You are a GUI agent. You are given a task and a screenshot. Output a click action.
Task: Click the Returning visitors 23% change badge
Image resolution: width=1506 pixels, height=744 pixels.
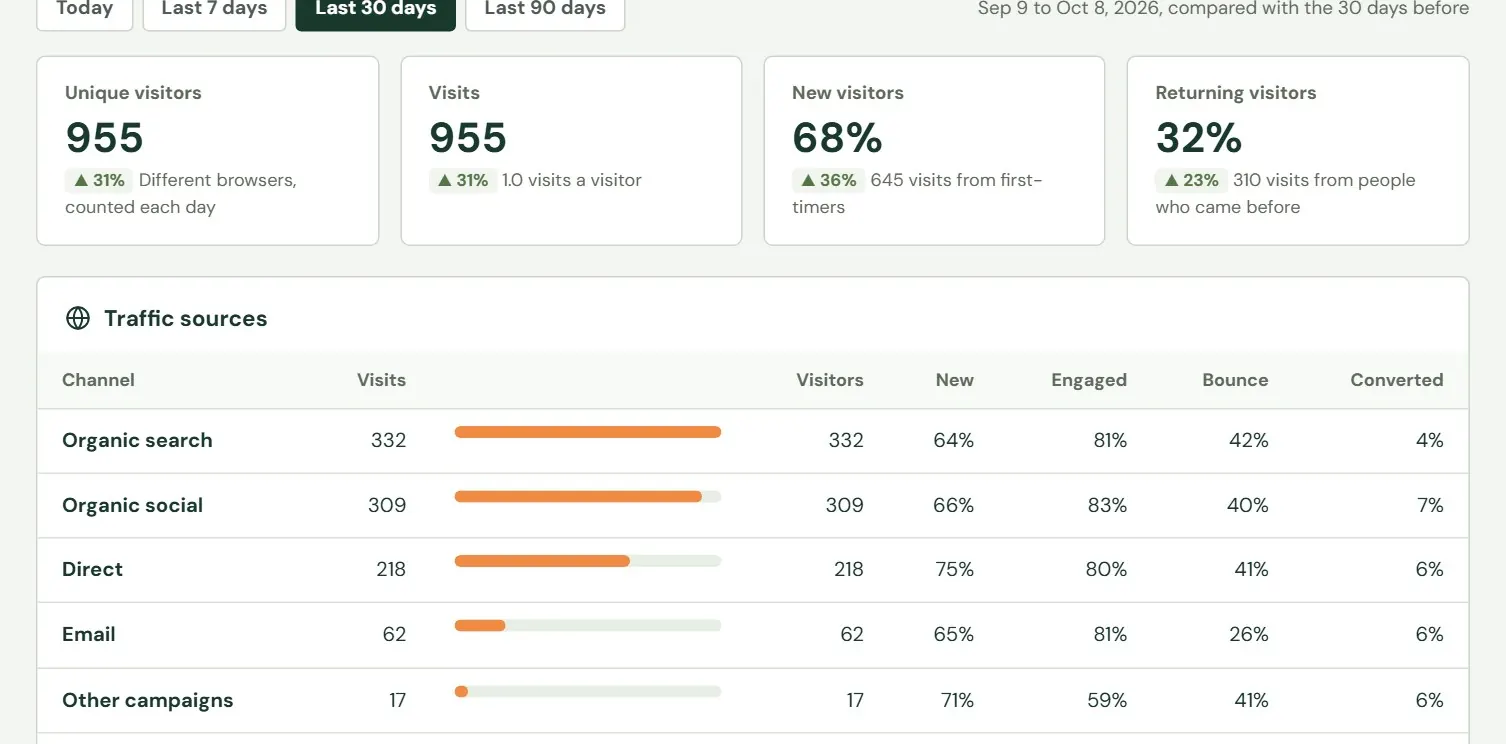[1190, 180]
